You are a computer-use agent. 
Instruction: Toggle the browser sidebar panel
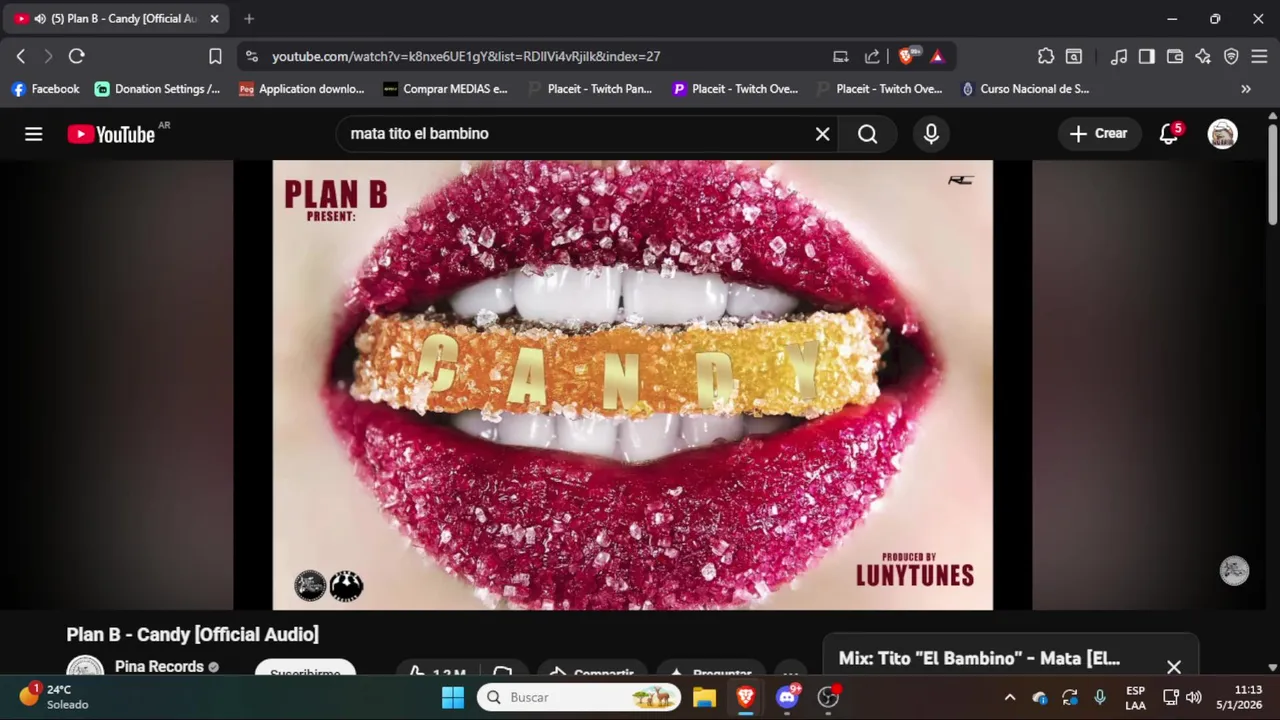pyautogui.click(x=1147, y=57)
